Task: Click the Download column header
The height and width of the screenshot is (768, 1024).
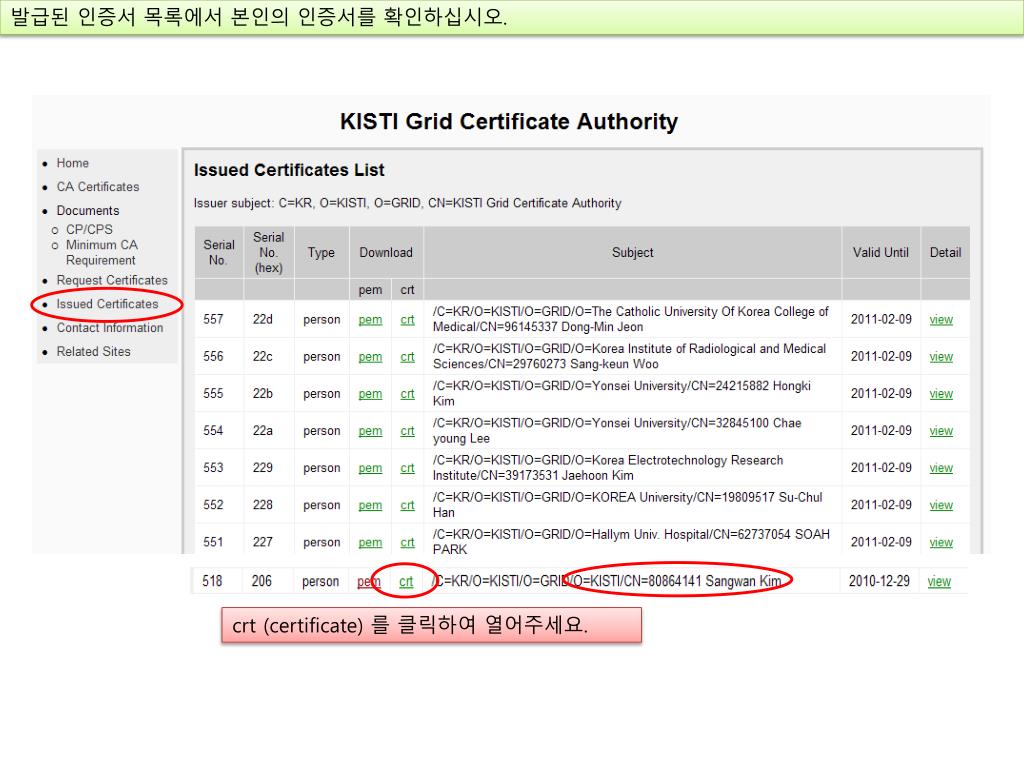Action: [386, 253]
